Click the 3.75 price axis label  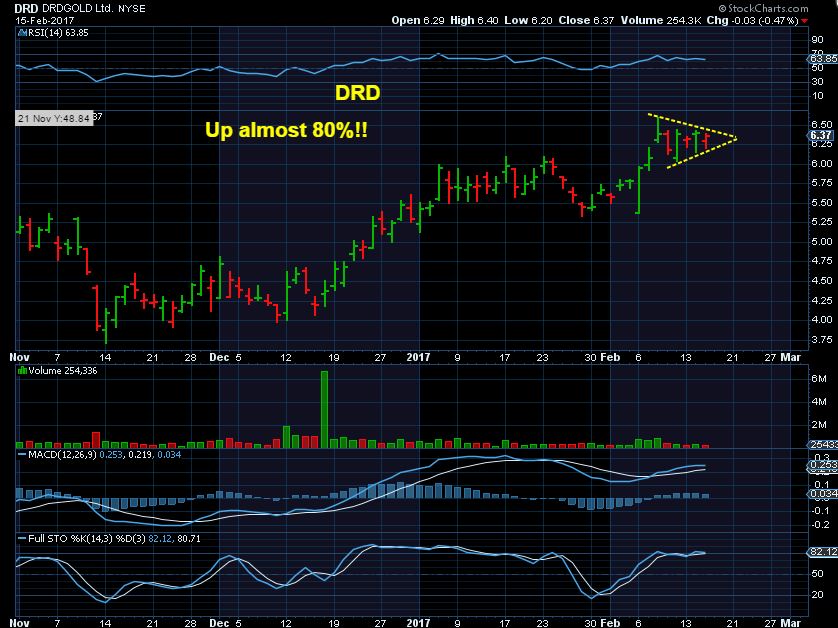coord(821,339)
